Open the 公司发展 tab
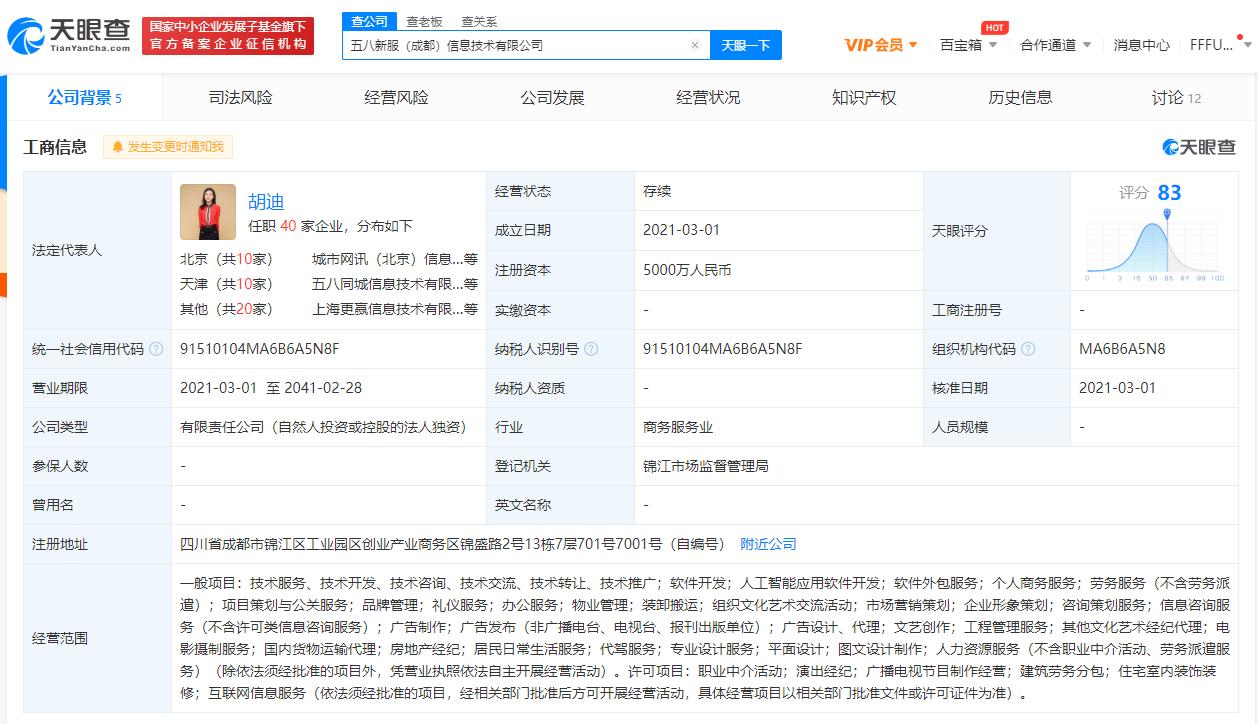Screen dimensions: 1258x724 click(552, 97)
